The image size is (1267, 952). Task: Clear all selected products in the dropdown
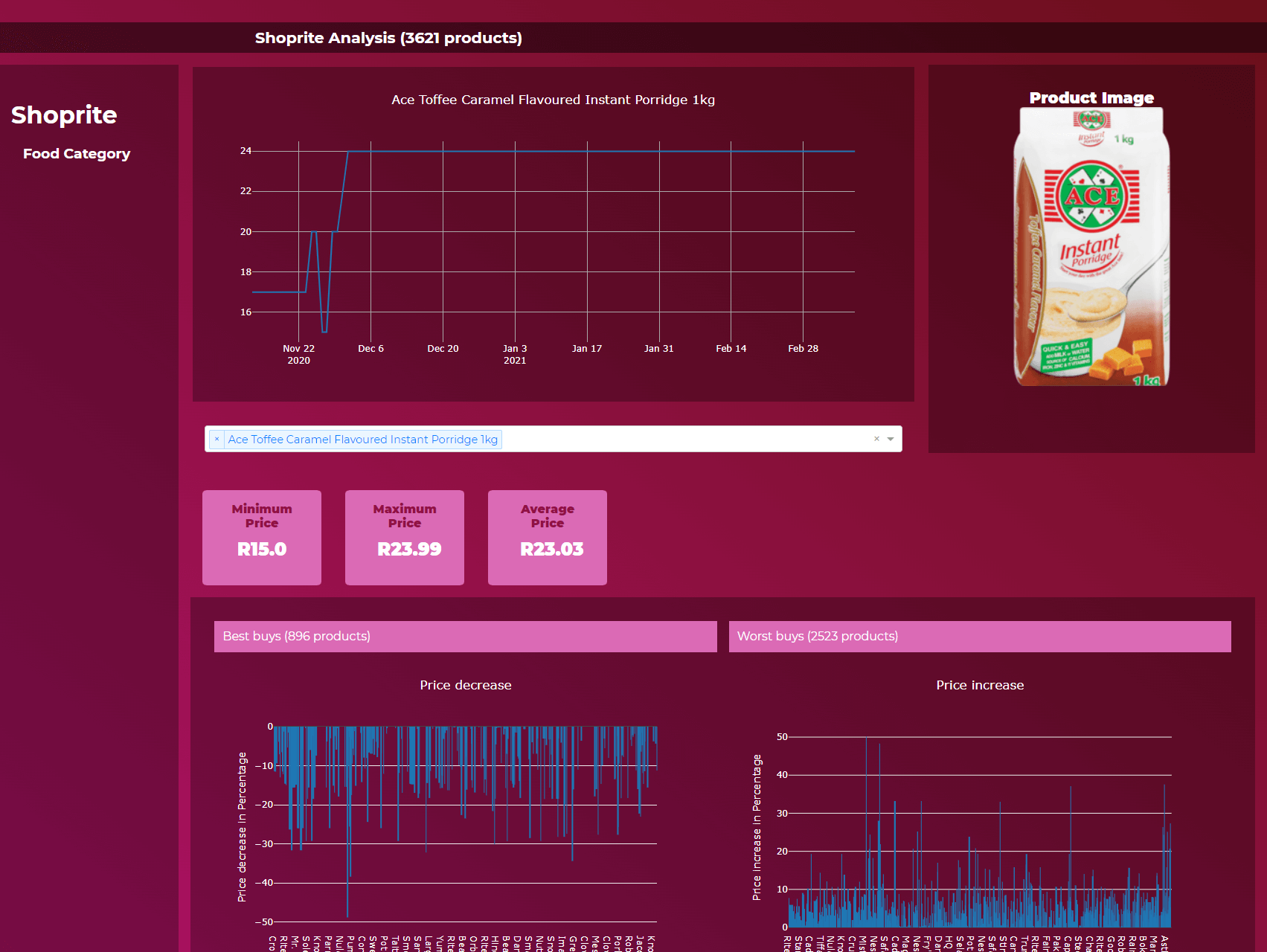876,439
